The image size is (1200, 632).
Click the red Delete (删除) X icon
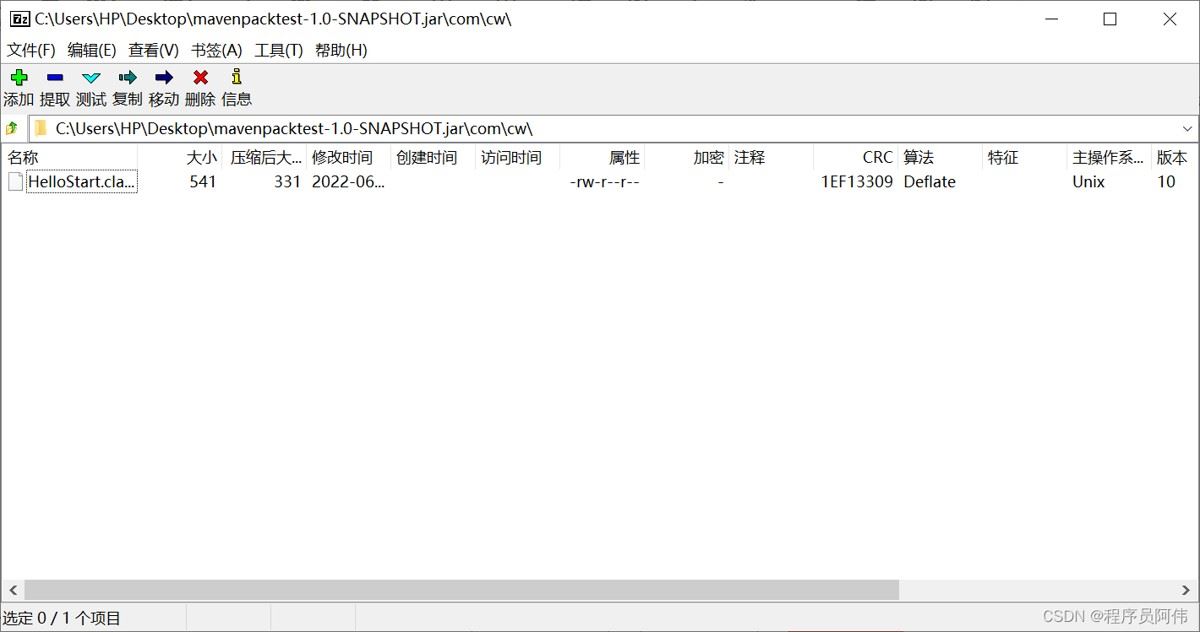tap(200, 78)
